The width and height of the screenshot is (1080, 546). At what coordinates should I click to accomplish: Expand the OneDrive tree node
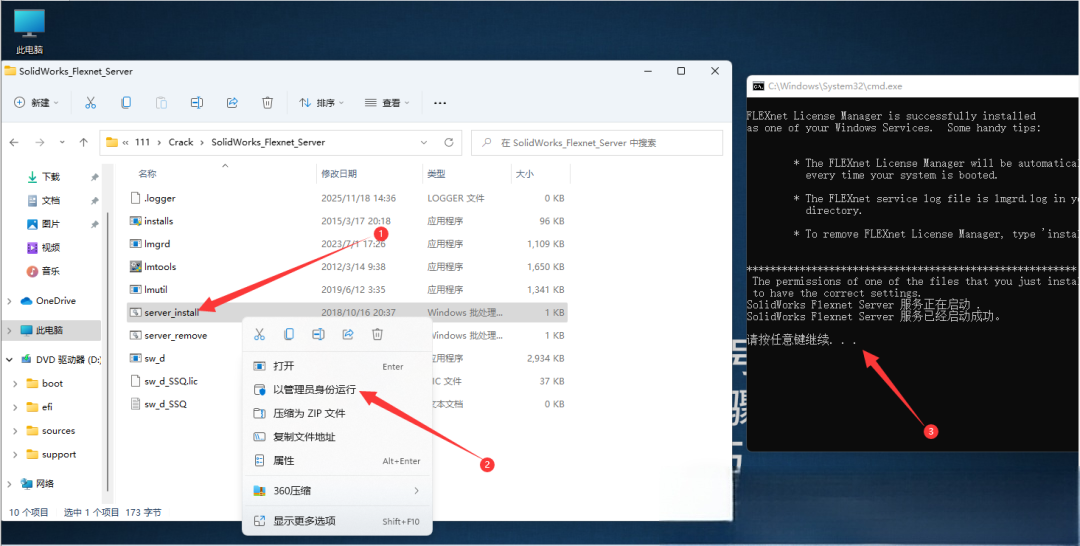coord(10,301)
